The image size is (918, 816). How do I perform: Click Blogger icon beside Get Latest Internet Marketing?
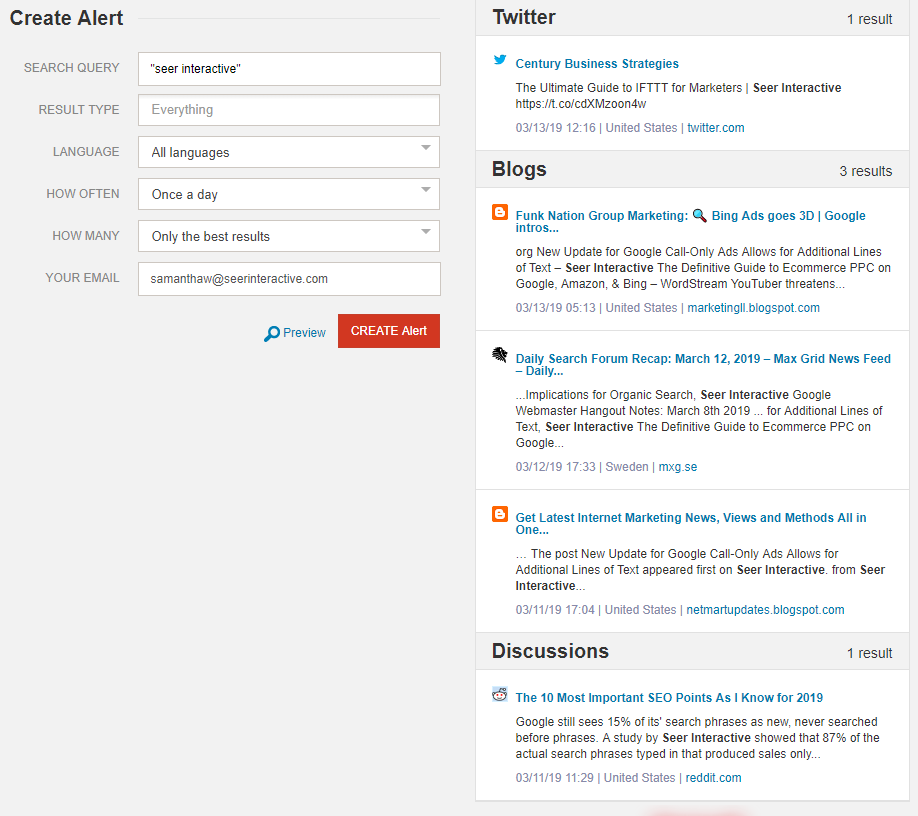click(x=500, y=514)
